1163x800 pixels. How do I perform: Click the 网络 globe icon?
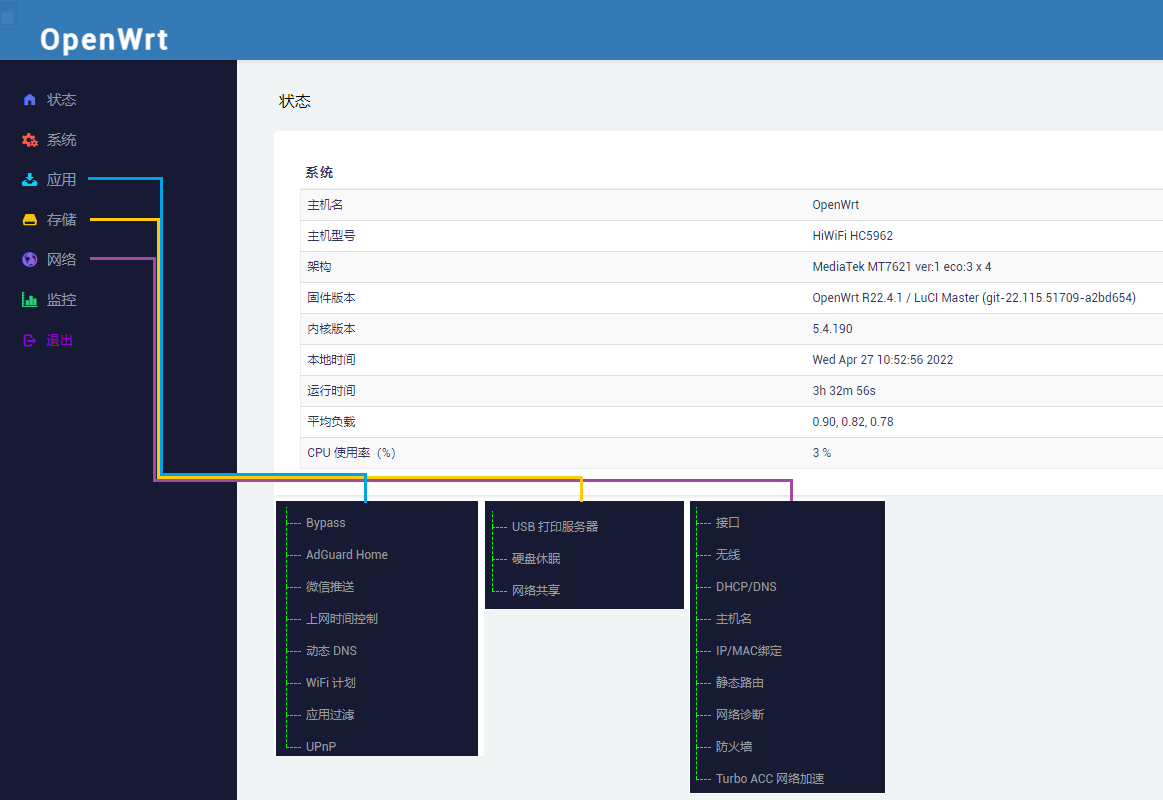[28, 259]
